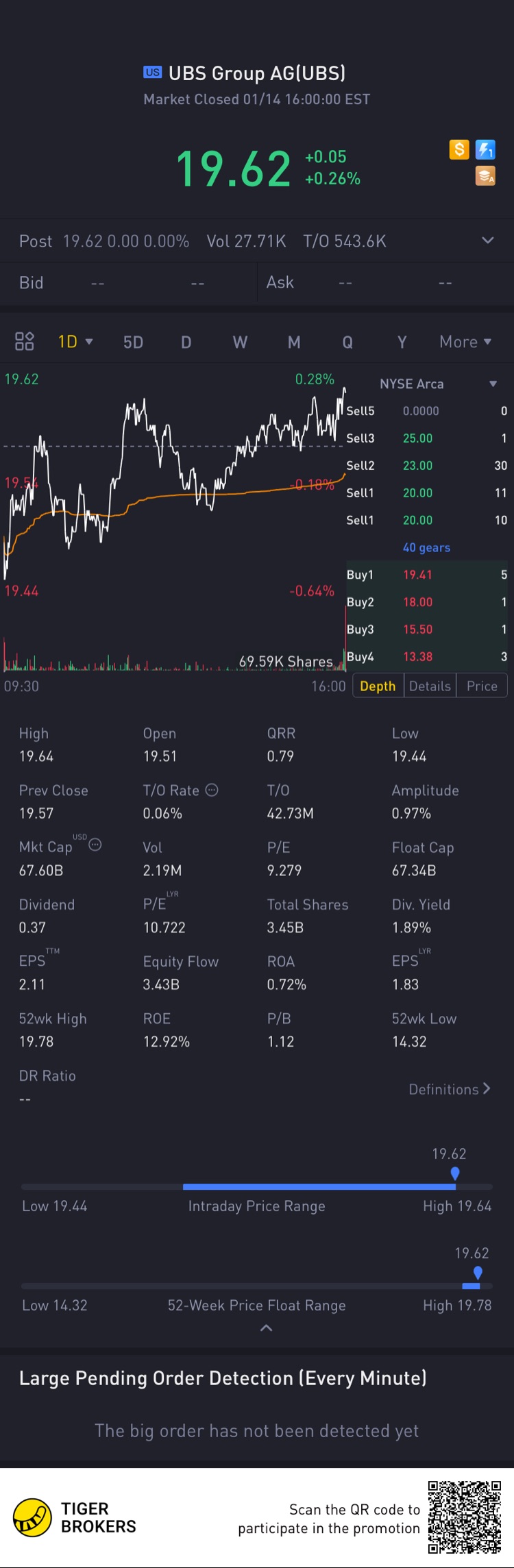Open the 1D timeframe dropdown
Screen dimensions: 514x1568
click(x=75, y=341)
